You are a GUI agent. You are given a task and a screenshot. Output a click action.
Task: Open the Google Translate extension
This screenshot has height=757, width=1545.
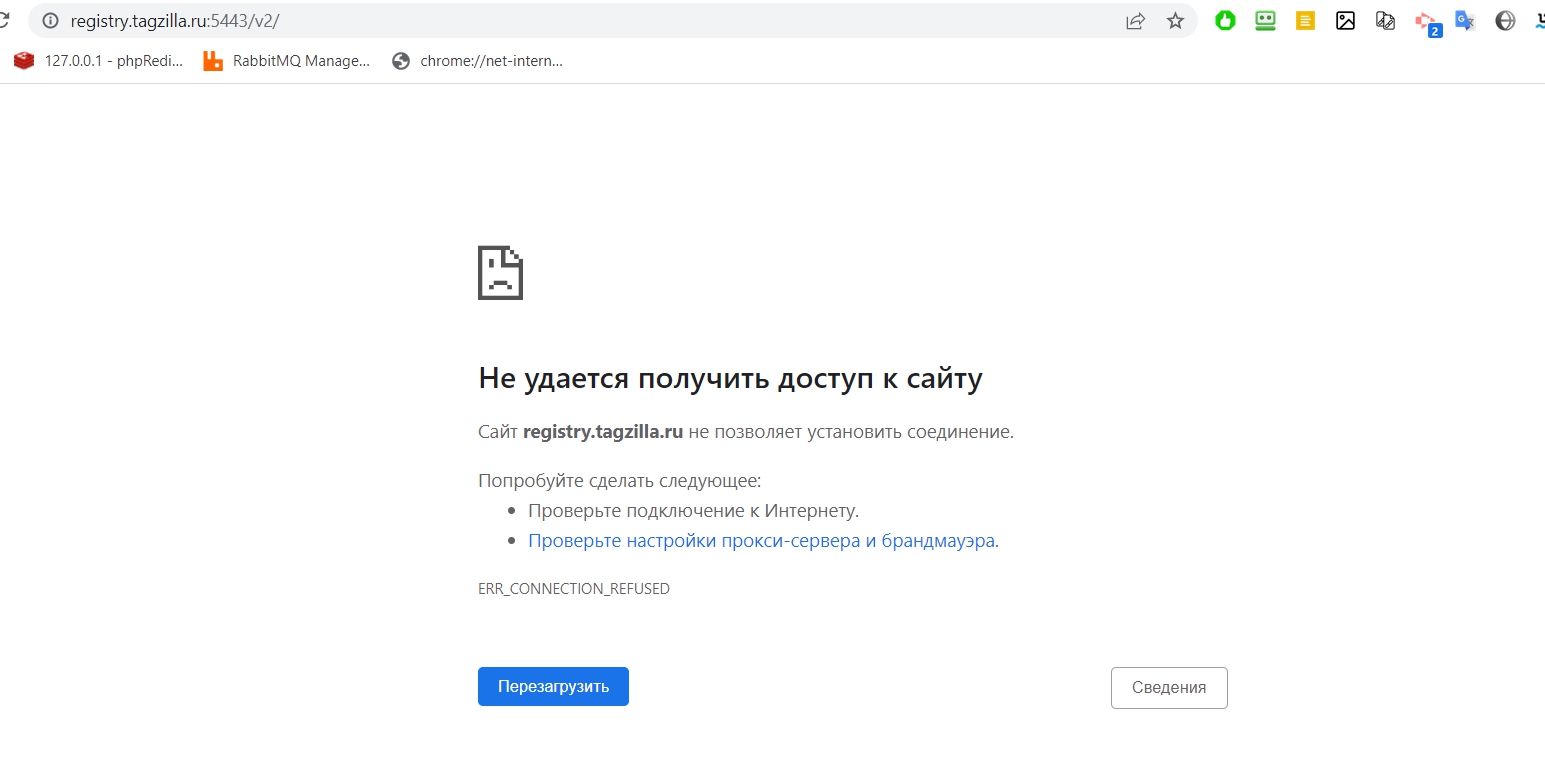(x=1465, y=20)
